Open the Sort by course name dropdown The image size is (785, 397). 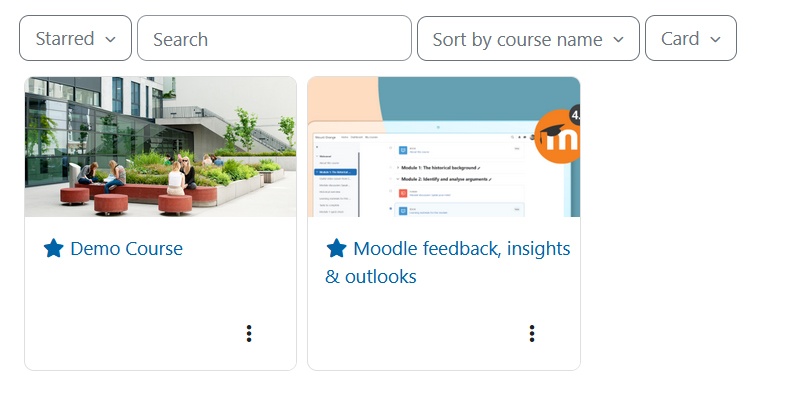(528, 38)
